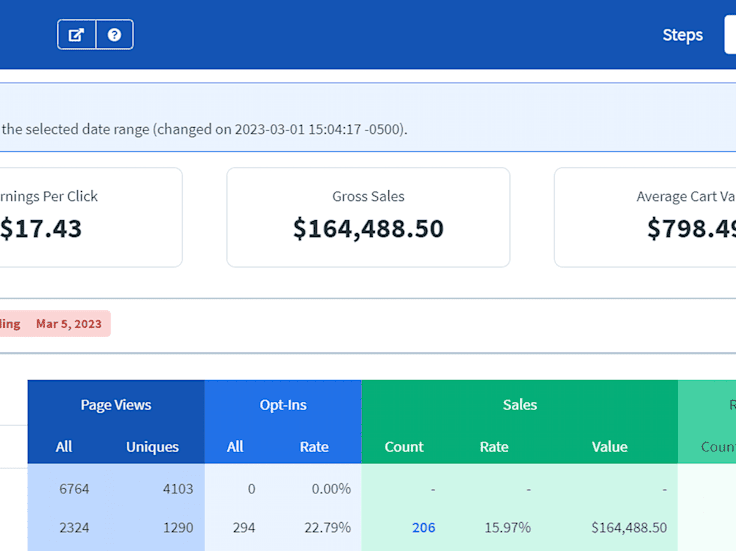Viewport: 736px width, 551px height.
Task: Select the Gross Sales stat card
Action: coord(368,217)
